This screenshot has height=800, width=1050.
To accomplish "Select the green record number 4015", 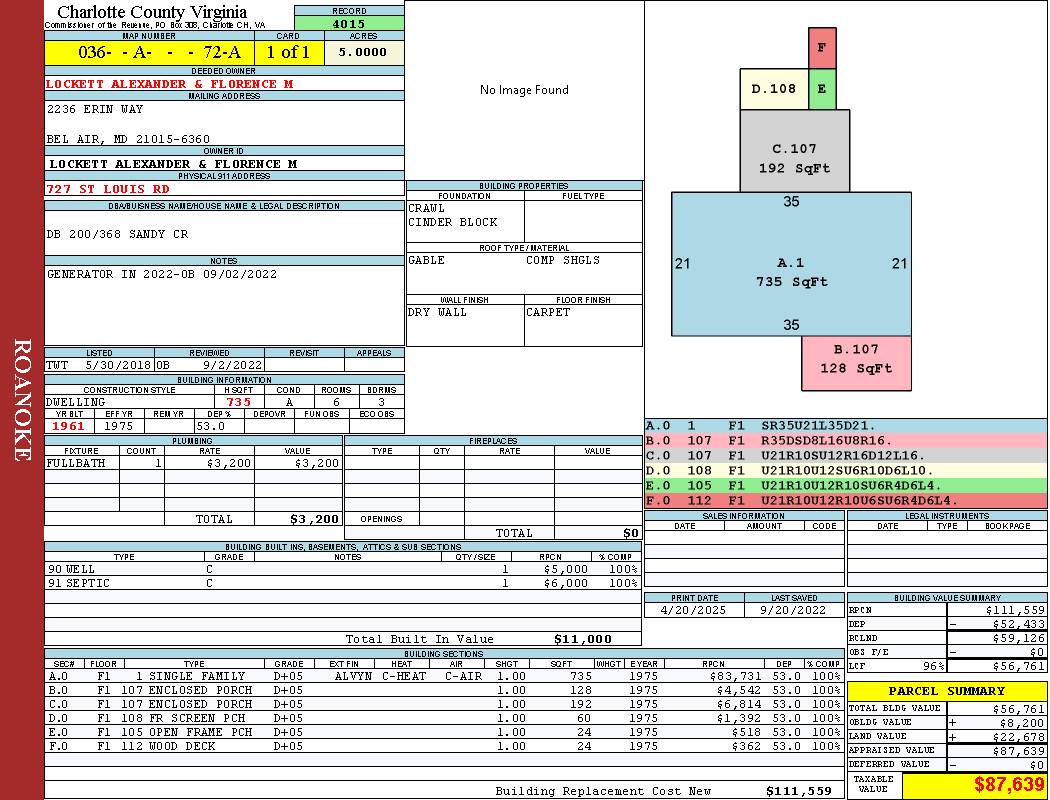I will tap(349, 23).
